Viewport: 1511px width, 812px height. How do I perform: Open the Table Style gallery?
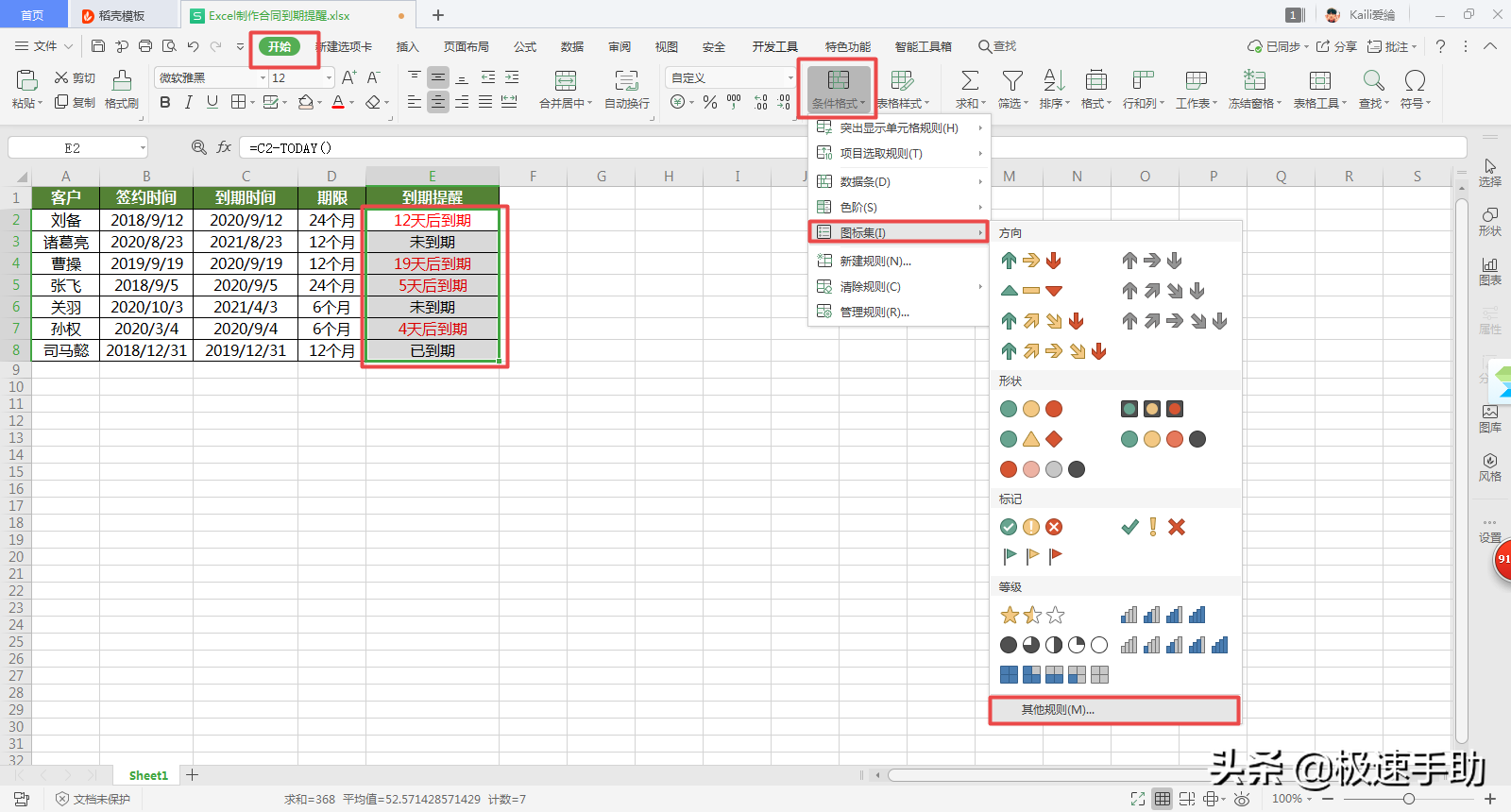[x=903, y=90]
